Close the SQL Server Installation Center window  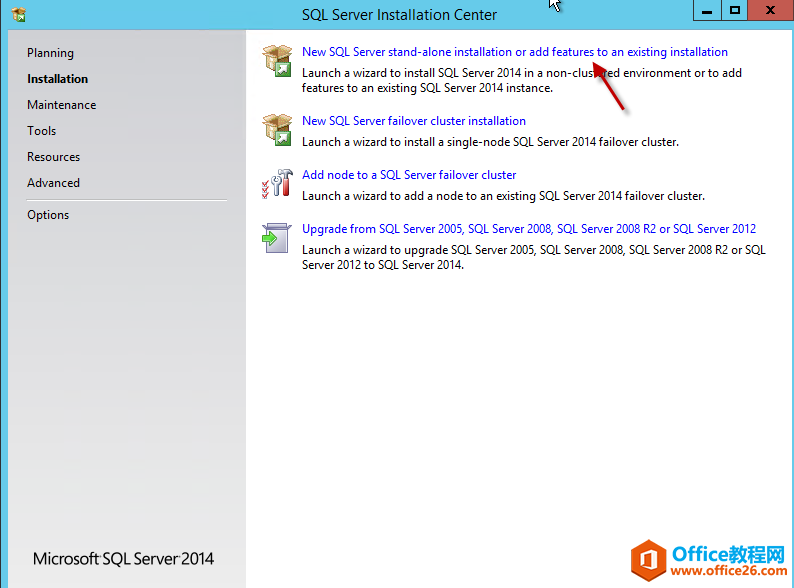pos(770,10)
